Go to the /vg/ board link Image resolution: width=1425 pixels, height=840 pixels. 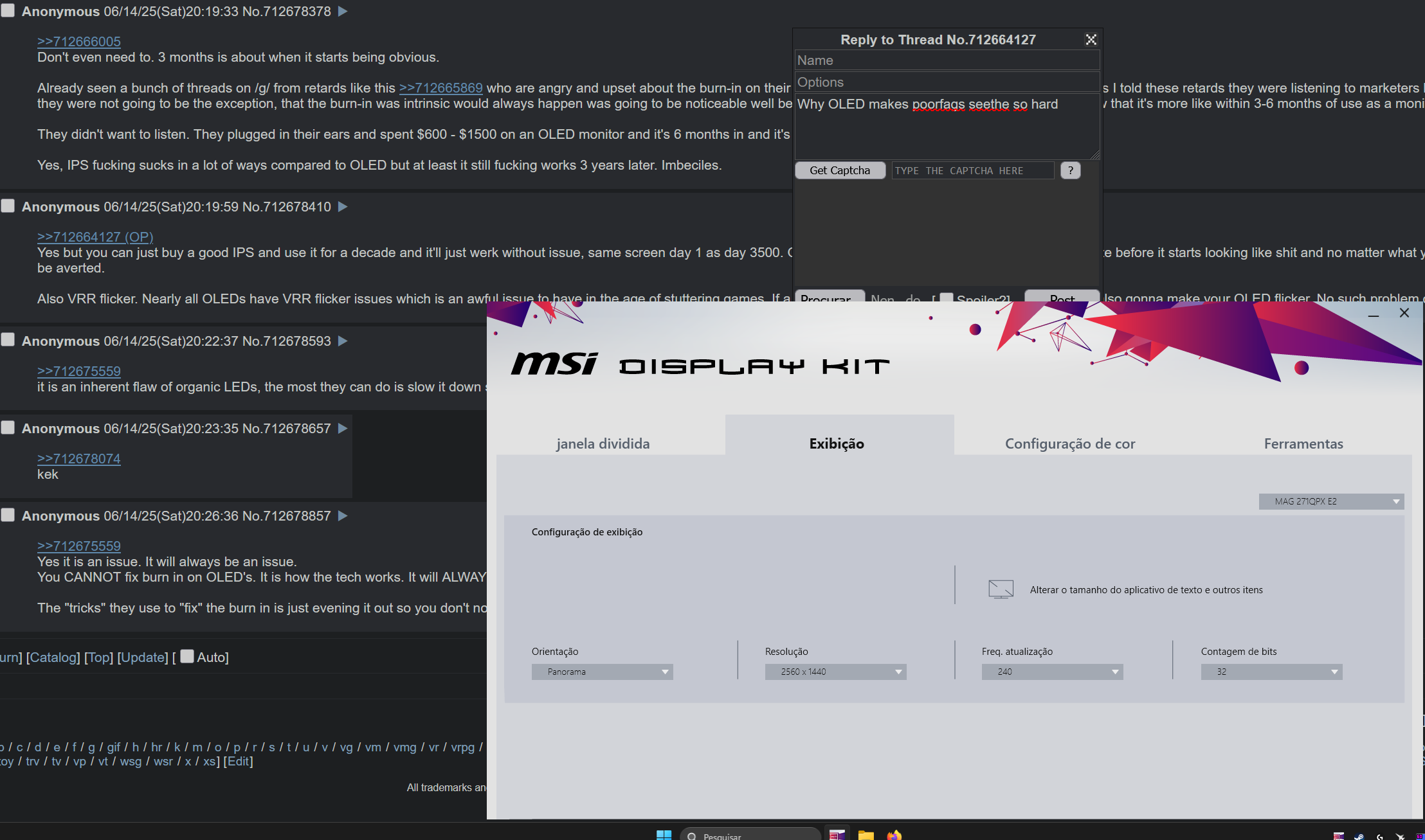pos(346,747)
